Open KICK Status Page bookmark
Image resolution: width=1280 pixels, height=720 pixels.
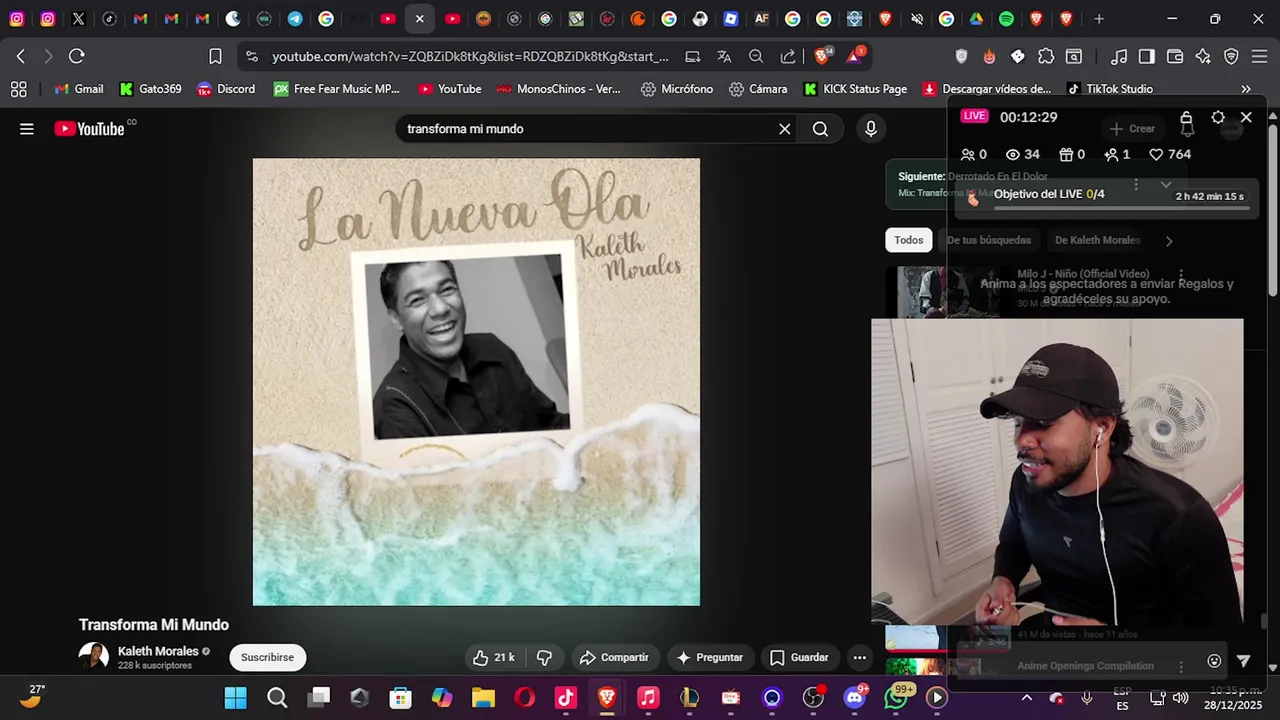click(x=856, y=89)
